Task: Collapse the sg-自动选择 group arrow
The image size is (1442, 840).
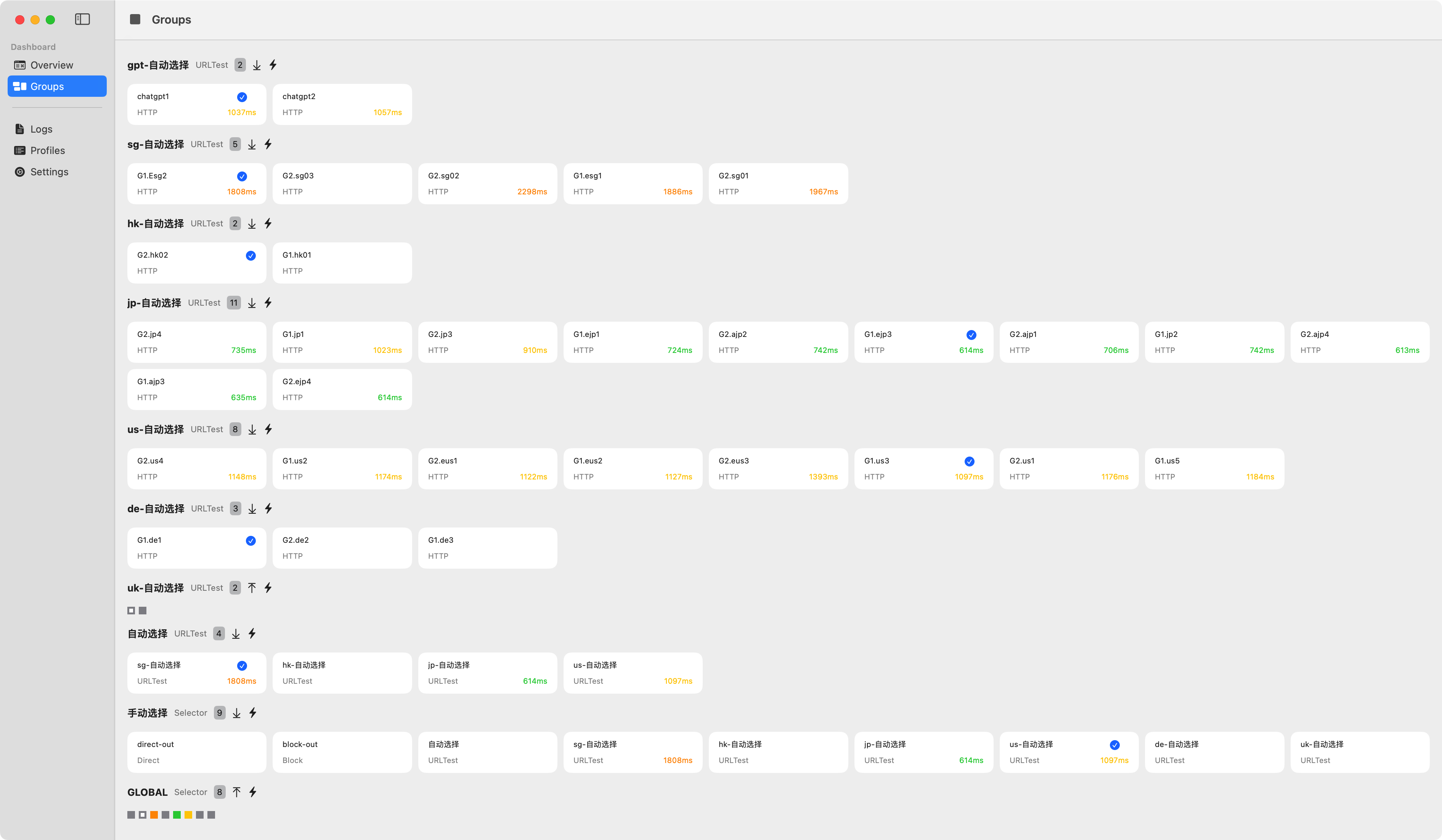Action: [252, 144]
